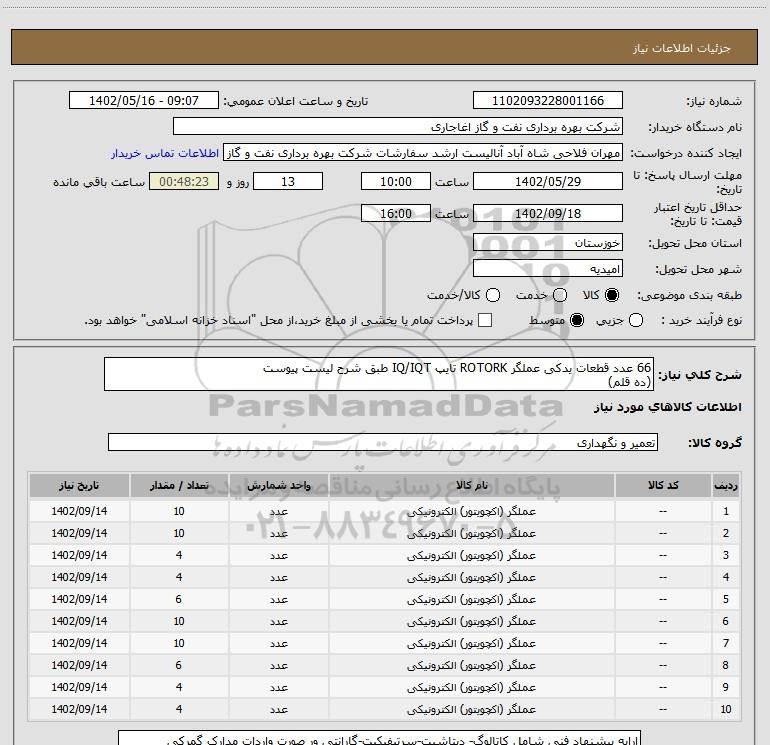
Task: Click the اطلاعات کالاهای مورد نیاز section heading
Action: pos(668,407)
